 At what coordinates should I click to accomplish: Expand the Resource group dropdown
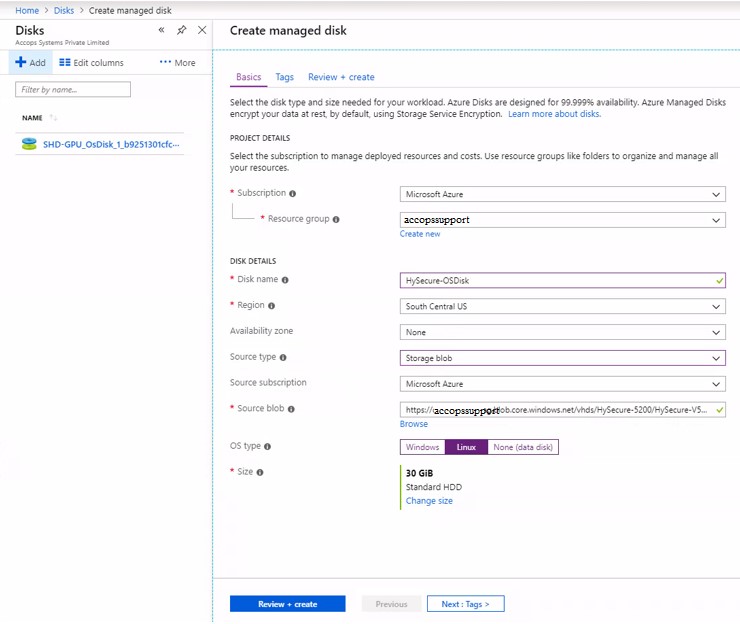pos(563,220)
